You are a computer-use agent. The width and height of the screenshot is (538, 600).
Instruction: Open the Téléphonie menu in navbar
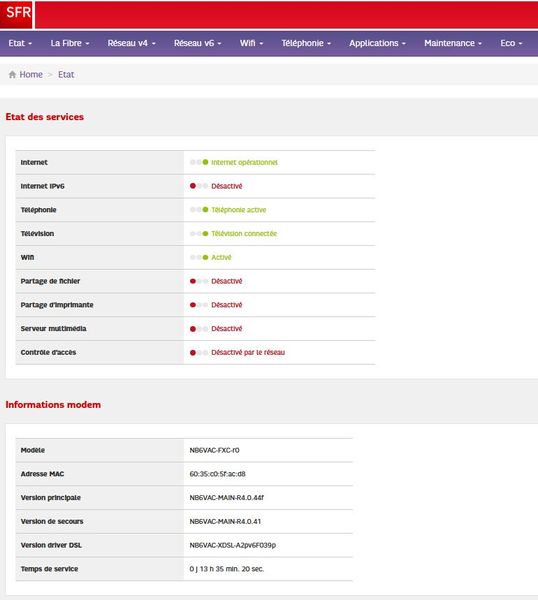click(306, 43)
